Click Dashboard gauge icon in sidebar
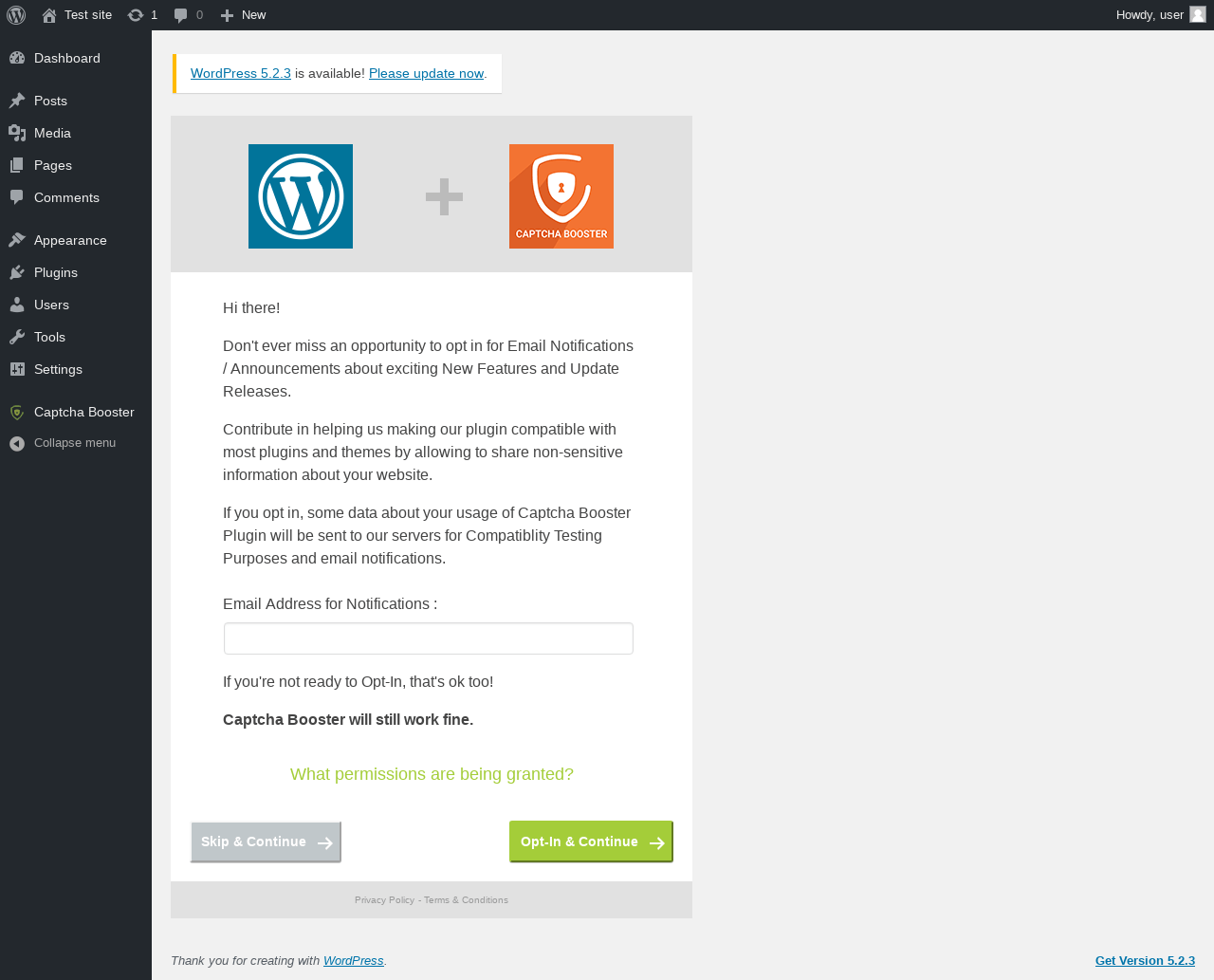 coord(17,58)
